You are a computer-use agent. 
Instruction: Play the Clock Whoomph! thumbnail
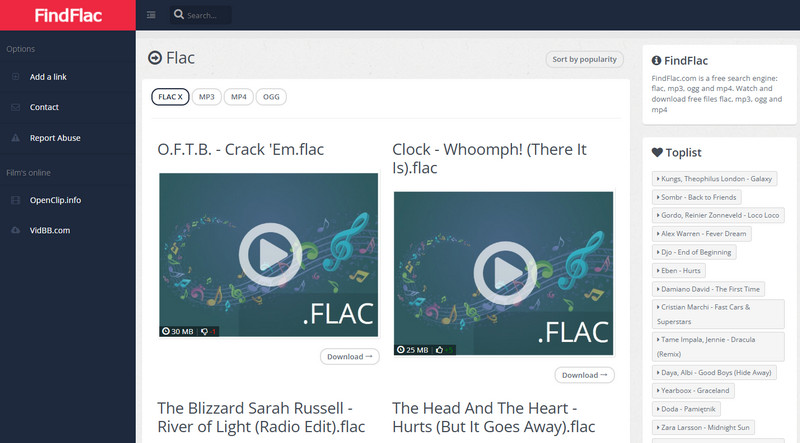tap(504, 273)
